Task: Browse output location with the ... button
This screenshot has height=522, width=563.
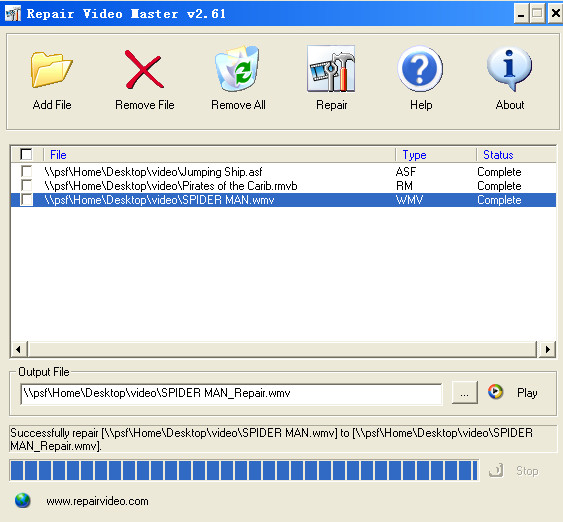Action: 465,393
